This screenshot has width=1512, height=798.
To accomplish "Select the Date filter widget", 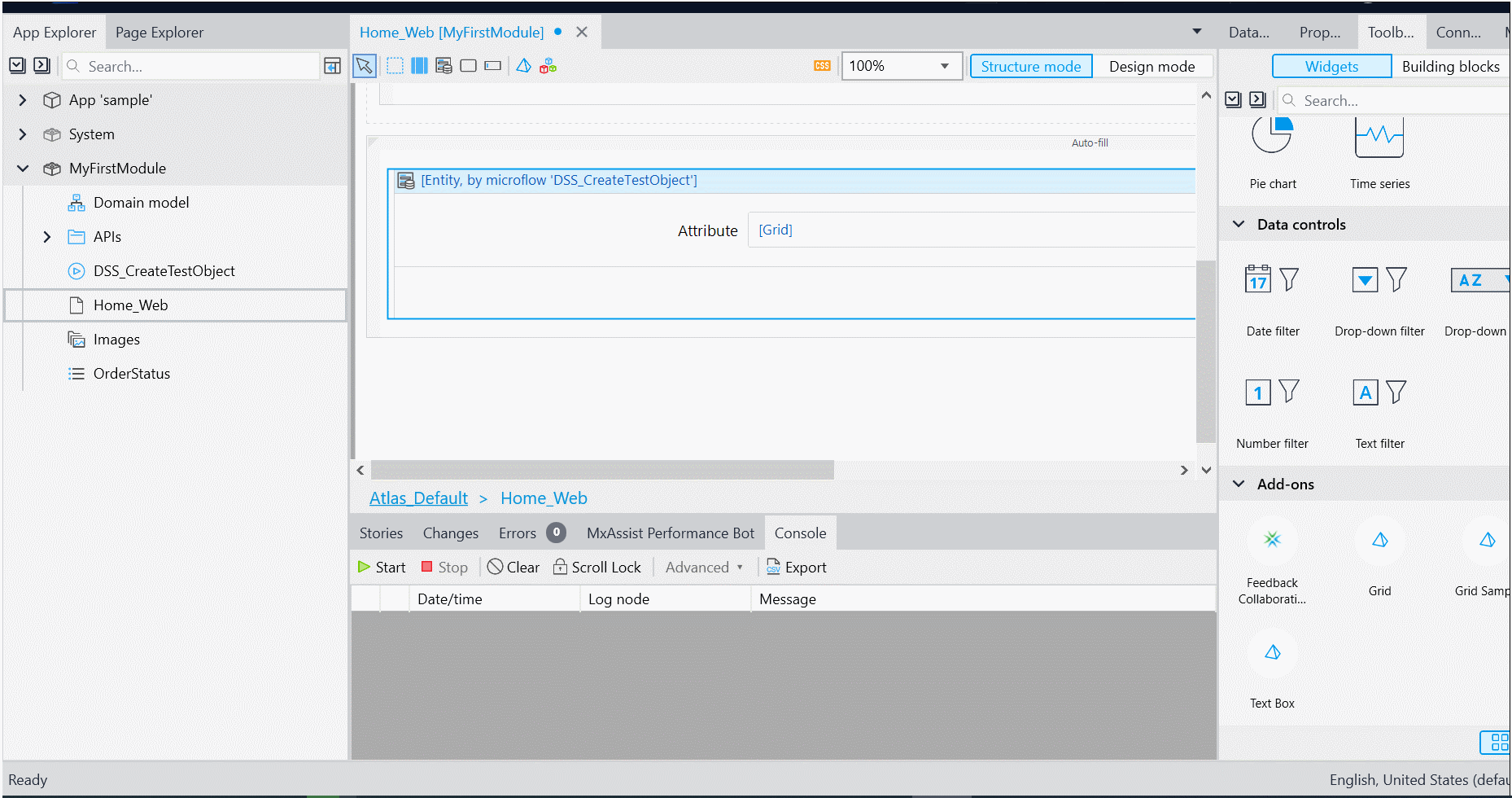I will 1272,298.
